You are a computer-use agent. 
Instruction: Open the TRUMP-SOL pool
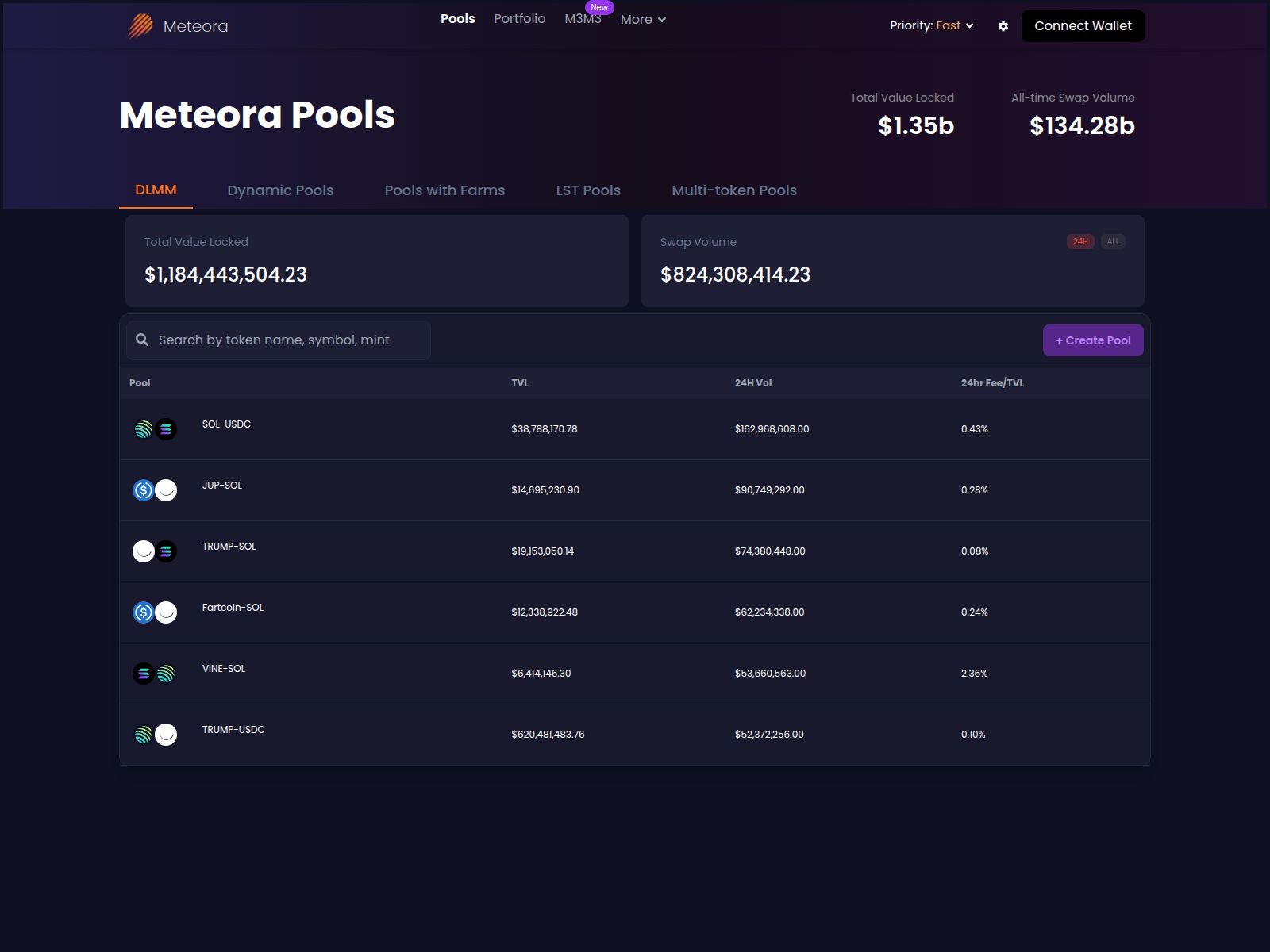point(229,547)
